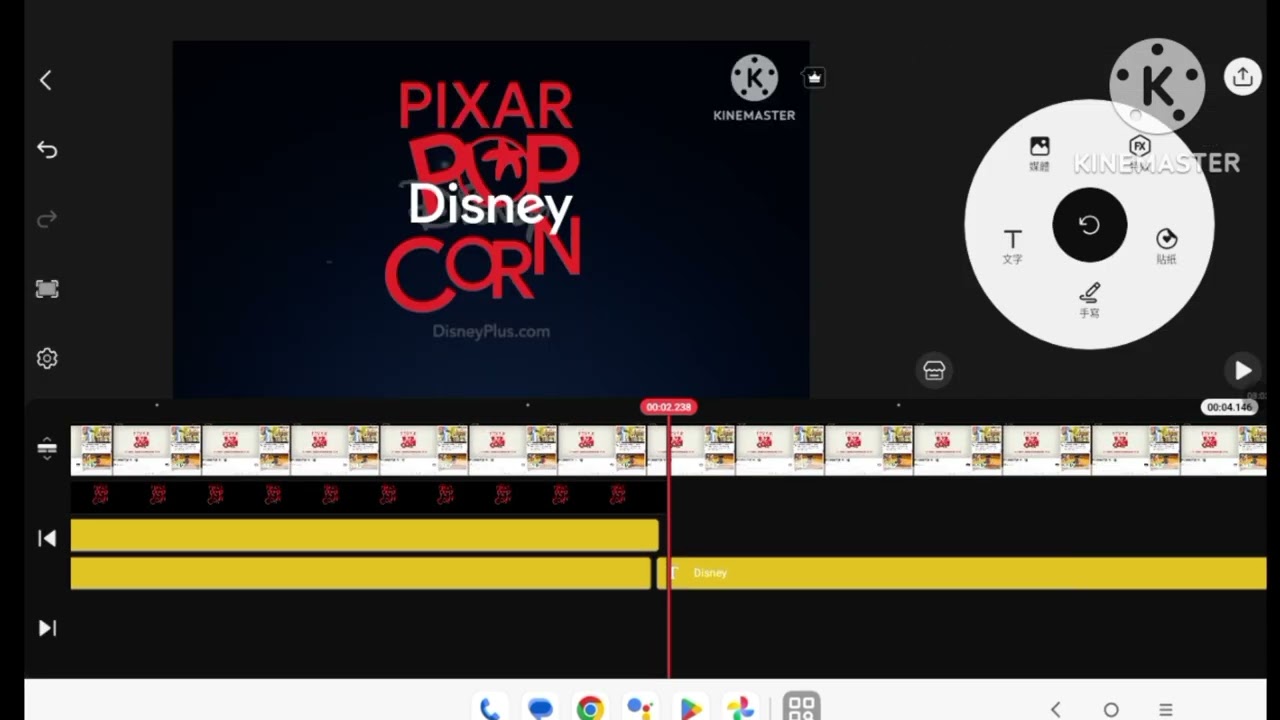Open the Phone app in taskbar
This screenshot has width=1280, height=720.
click(490, 708)
